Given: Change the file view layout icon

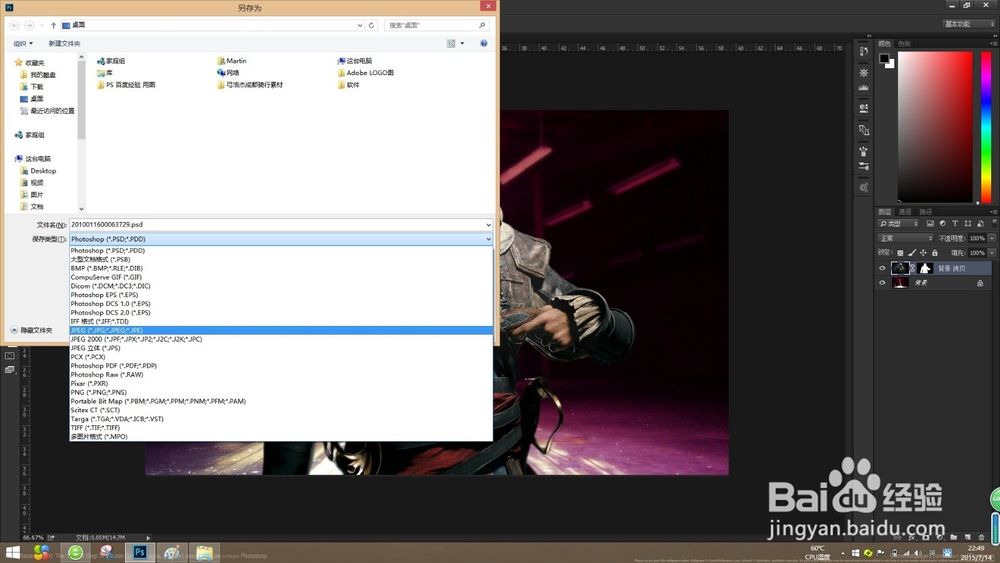Looking at the screenshot, I should [452, 43].
